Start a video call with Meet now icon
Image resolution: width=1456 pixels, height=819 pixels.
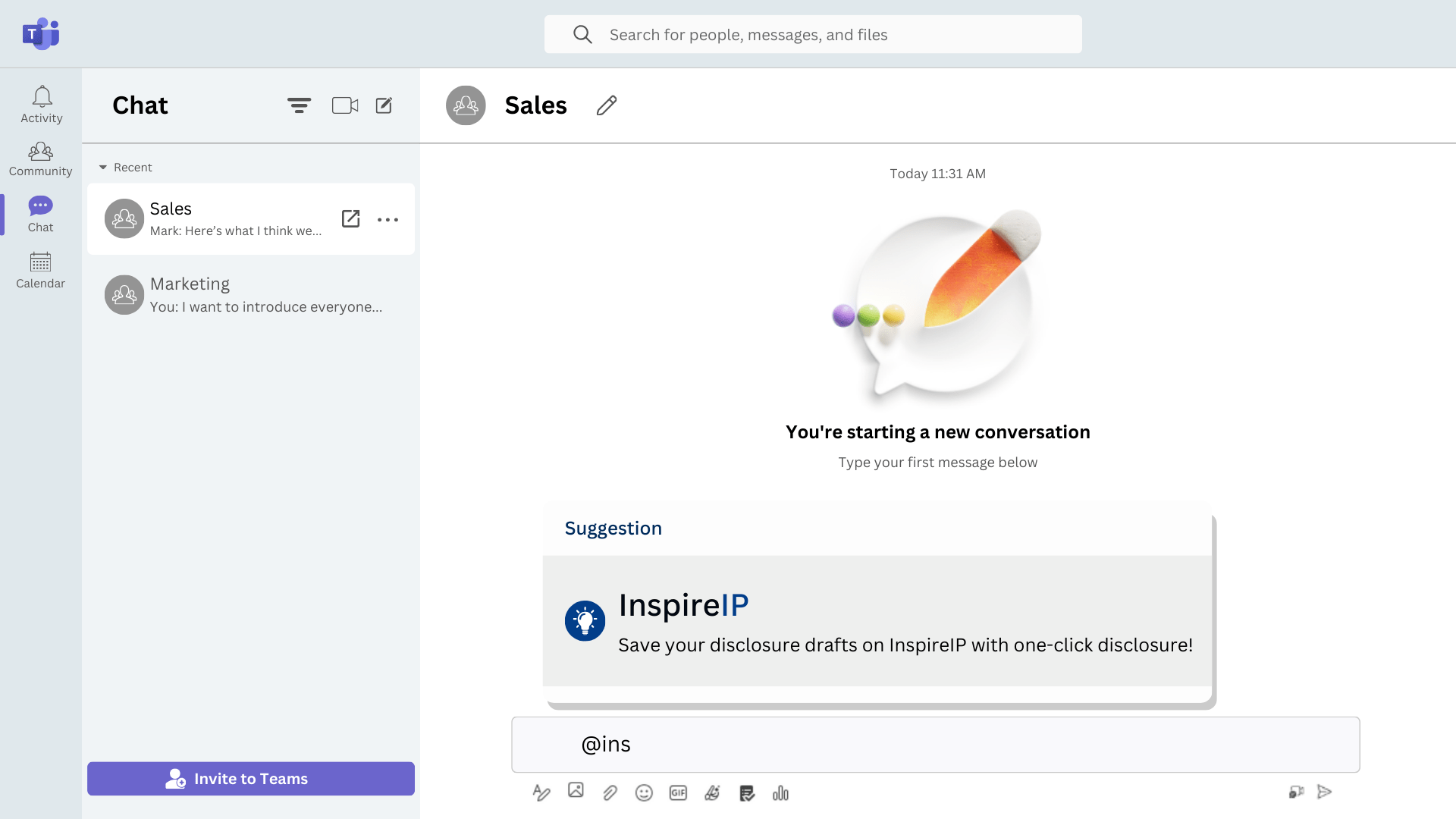pyautogui.click(x=344, y=105)
